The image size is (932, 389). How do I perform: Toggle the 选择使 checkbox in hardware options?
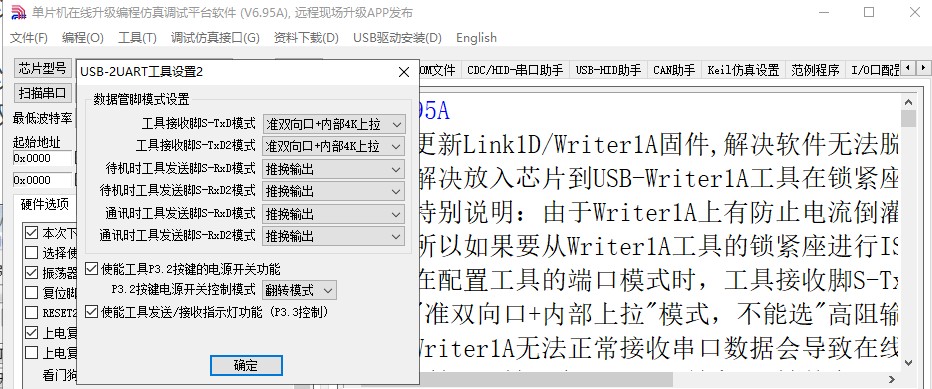click(x=32, y=252)
